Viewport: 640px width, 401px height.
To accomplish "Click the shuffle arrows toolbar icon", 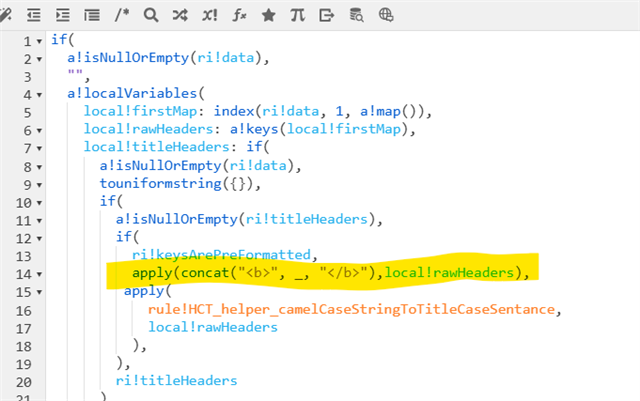I will (x=180, y=15).
